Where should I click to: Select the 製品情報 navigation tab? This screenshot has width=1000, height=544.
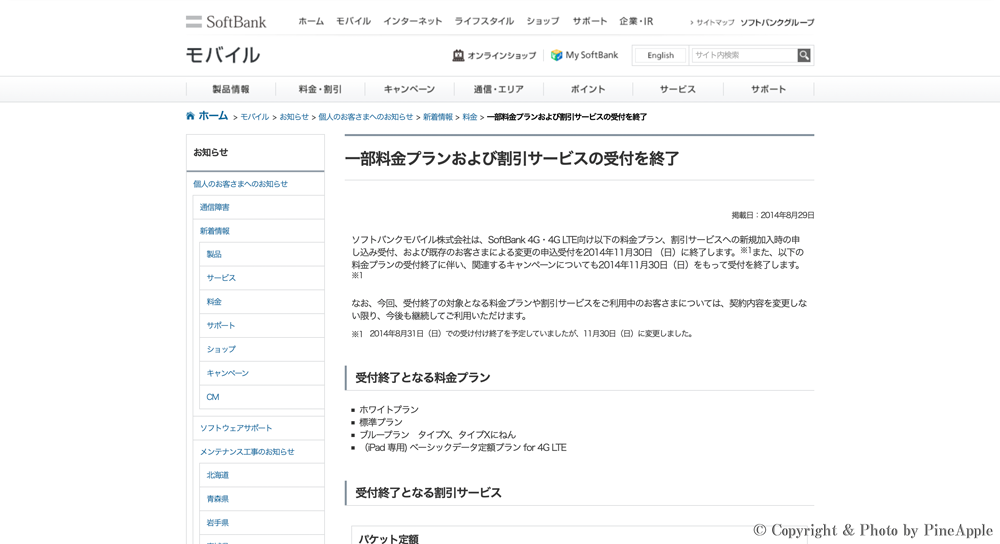point(231,89)
